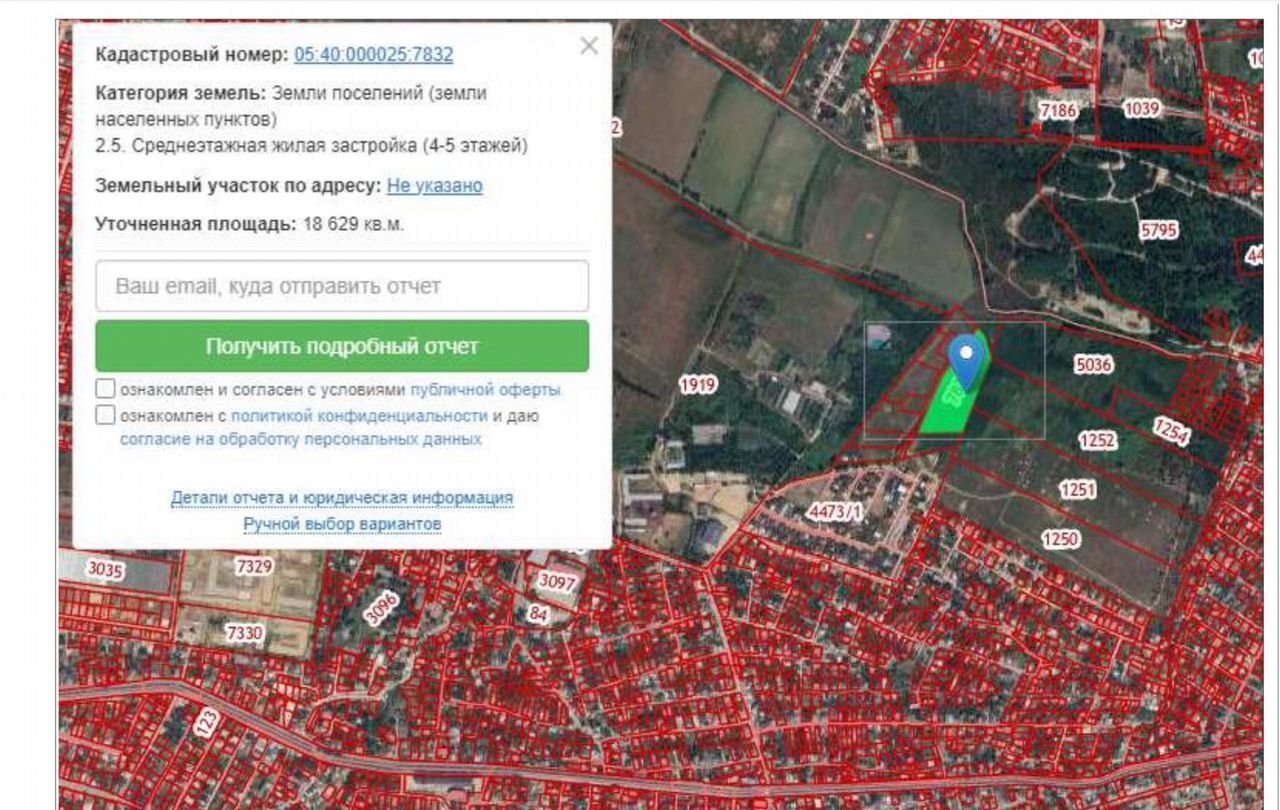1280x810 pixels.
Task: Expand 'Детали отчета и юридическая информация'
Action: (342, 497)
